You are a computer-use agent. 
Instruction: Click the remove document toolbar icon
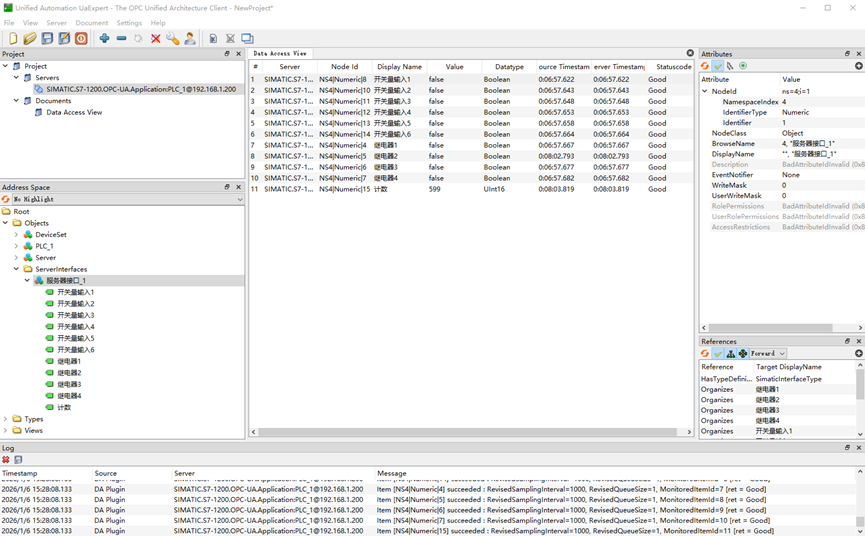tap(230, 38)
